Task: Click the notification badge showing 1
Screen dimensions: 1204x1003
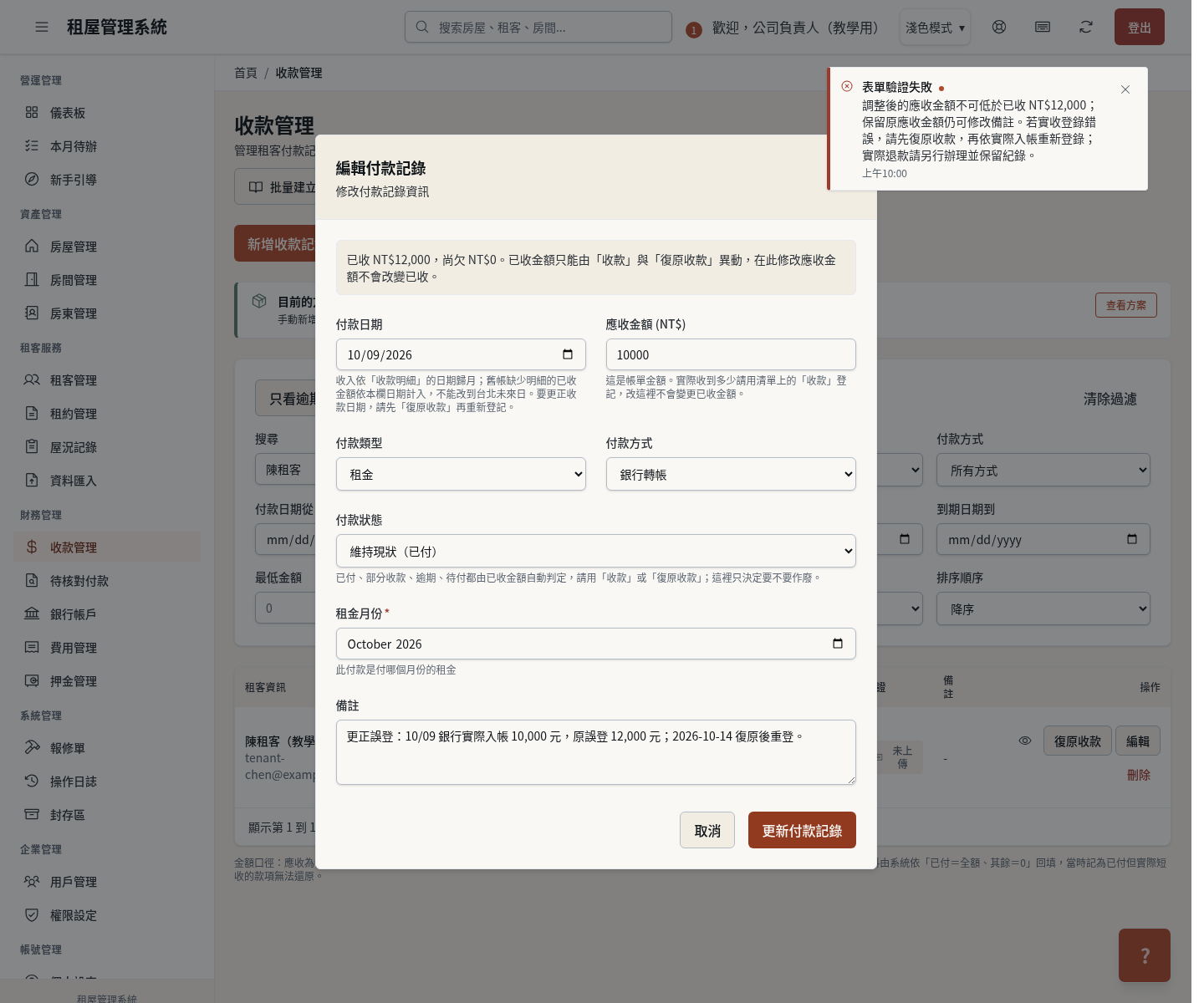Action: (x=693, y=30)
